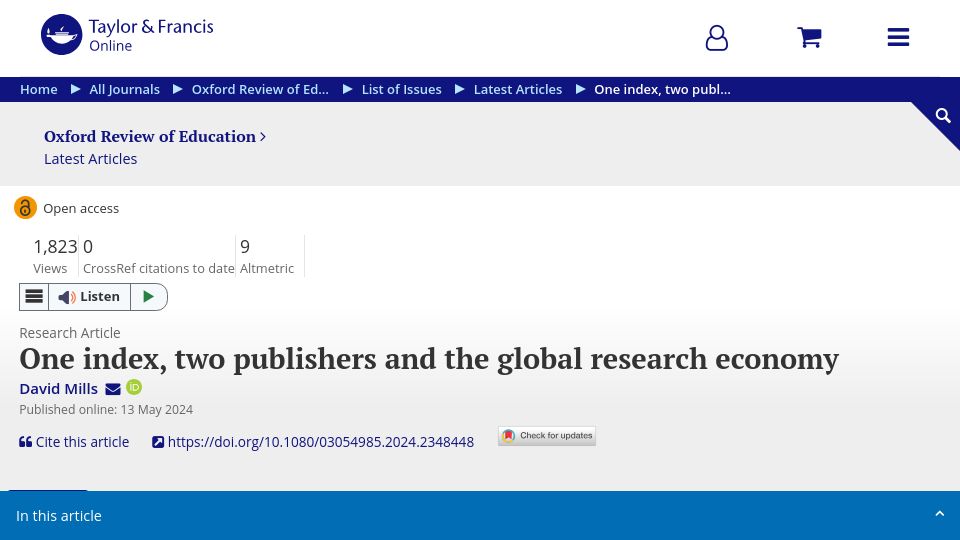Viewport: 960px width, 540px height.
Task: Open Latest Articles breadcrumb
Action: click(x=518, y=89)
